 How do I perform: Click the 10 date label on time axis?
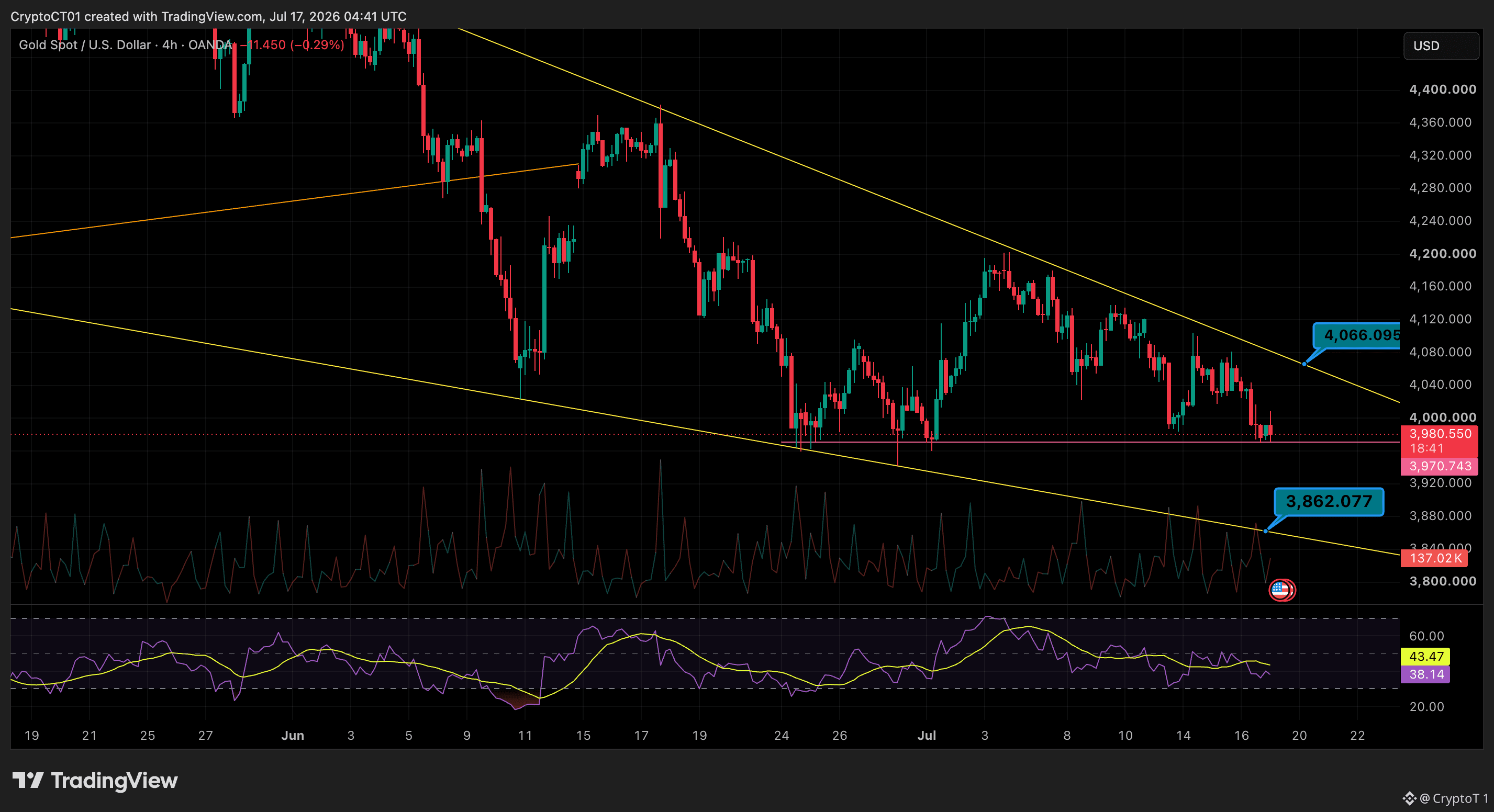coord(1125,736)
